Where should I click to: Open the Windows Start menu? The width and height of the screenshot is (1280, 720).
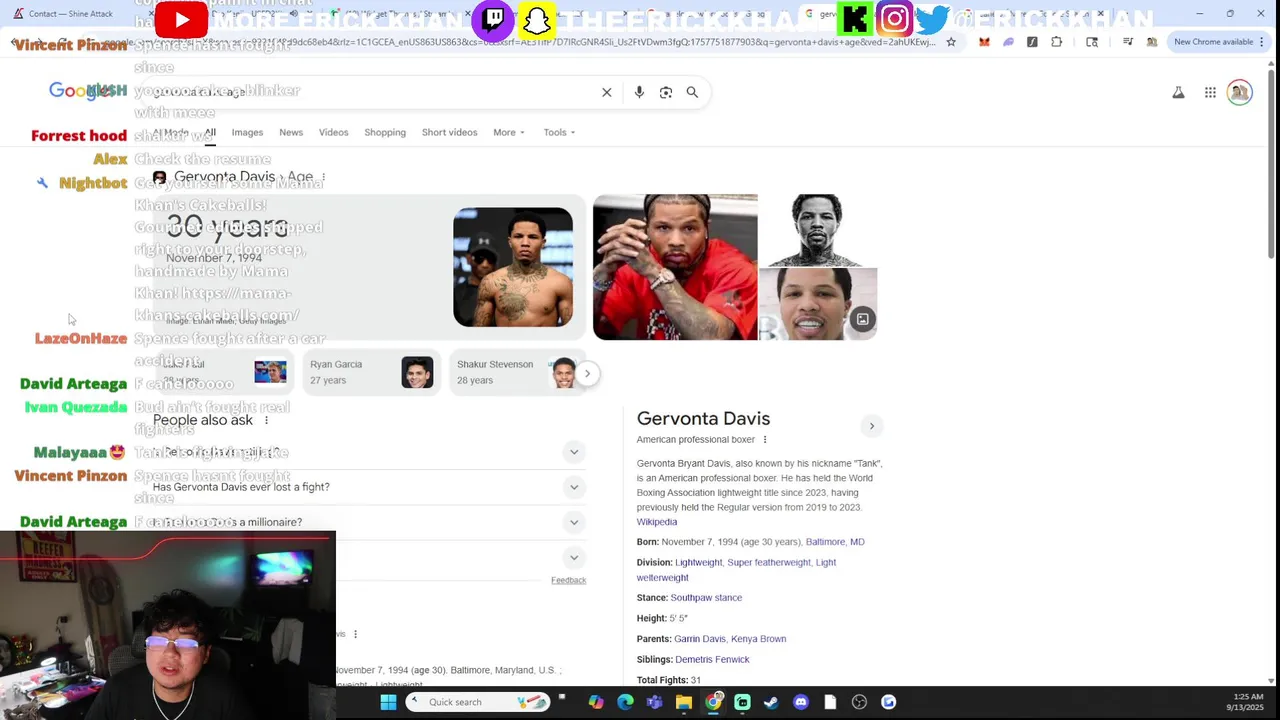388,702
